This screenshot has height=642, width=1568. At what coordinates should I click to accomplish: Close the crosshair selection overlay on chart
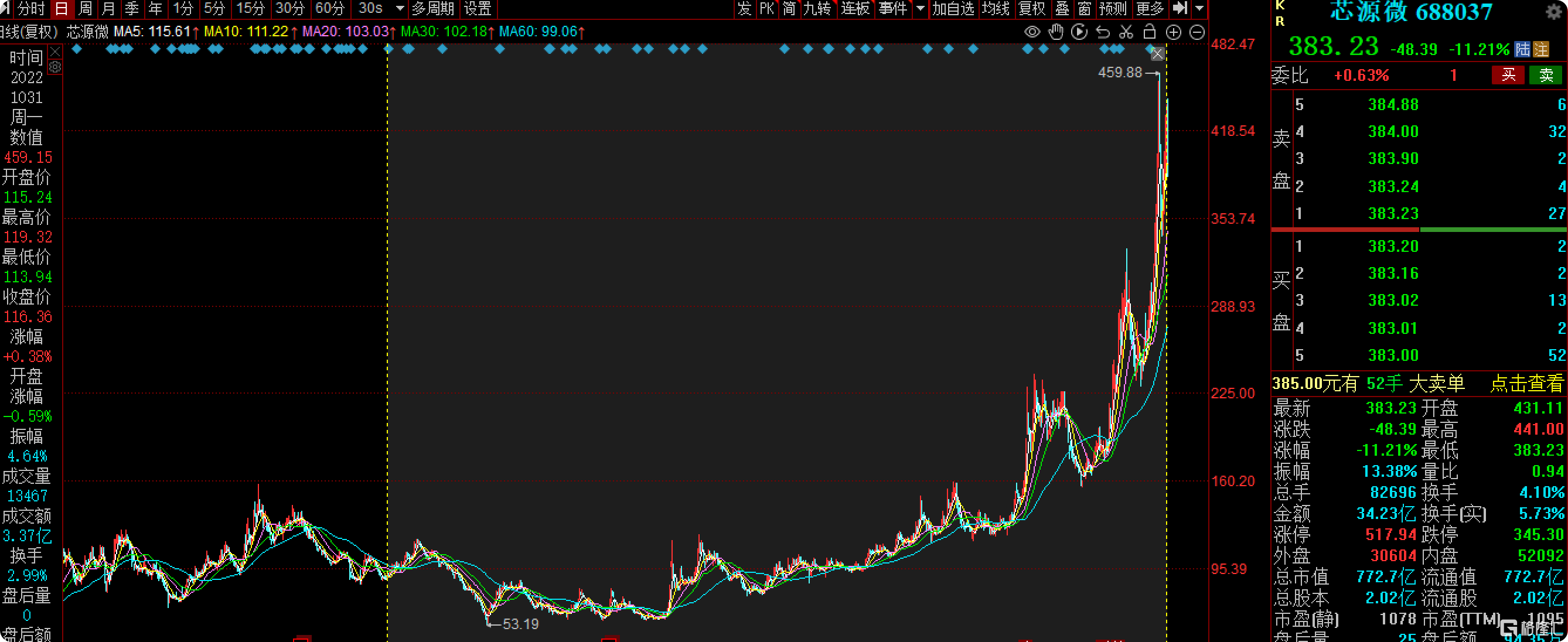click(x=1157, y=54)
